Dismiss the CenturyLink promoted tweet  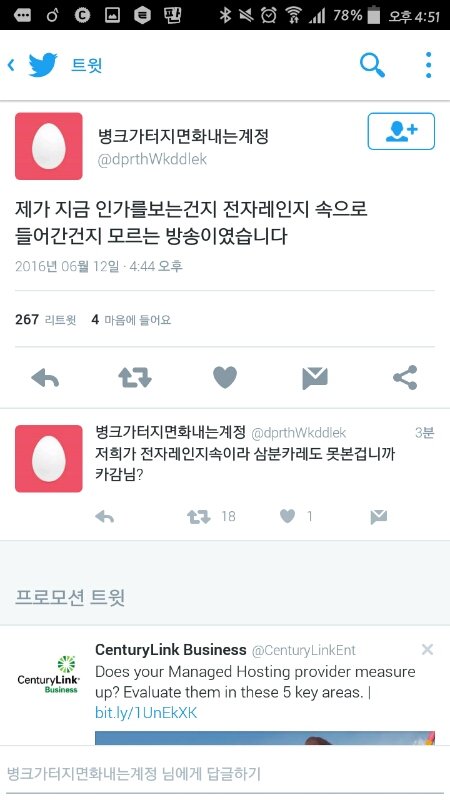coord(428,649)
